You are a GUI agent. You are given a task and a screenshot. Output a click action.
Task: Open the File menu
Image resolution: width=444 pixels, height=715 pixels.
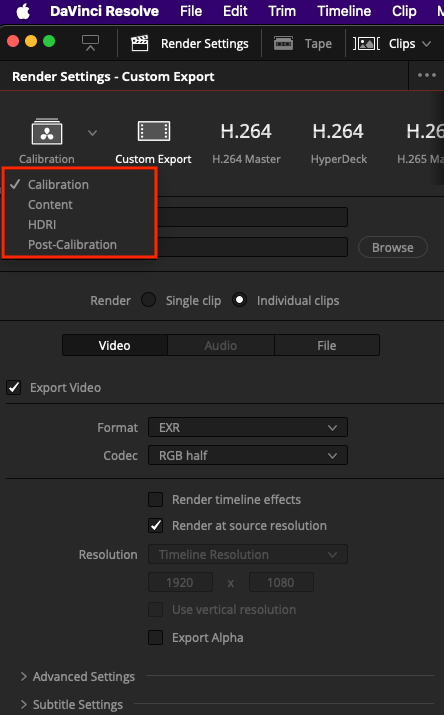(191, 11)
